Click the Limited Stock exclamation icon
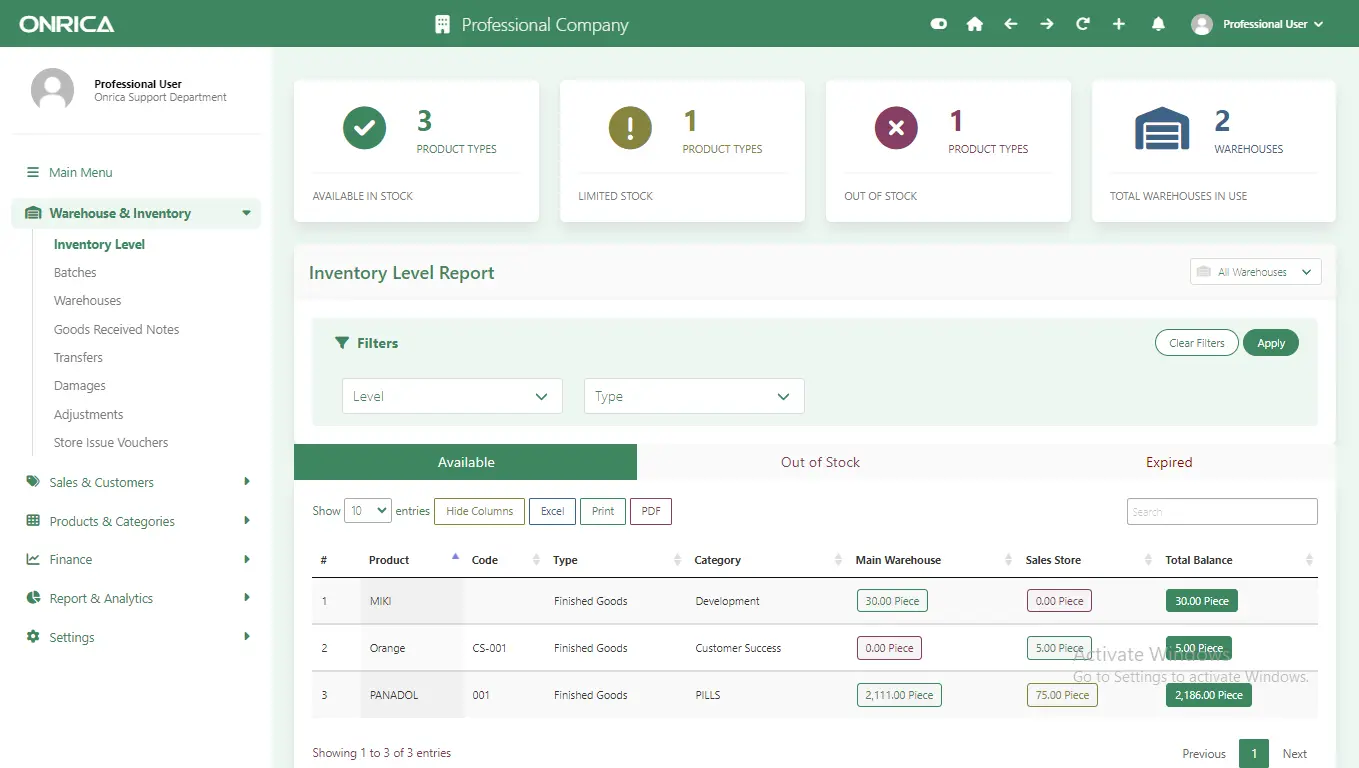Screen dimensions: 1359x768 630,128
